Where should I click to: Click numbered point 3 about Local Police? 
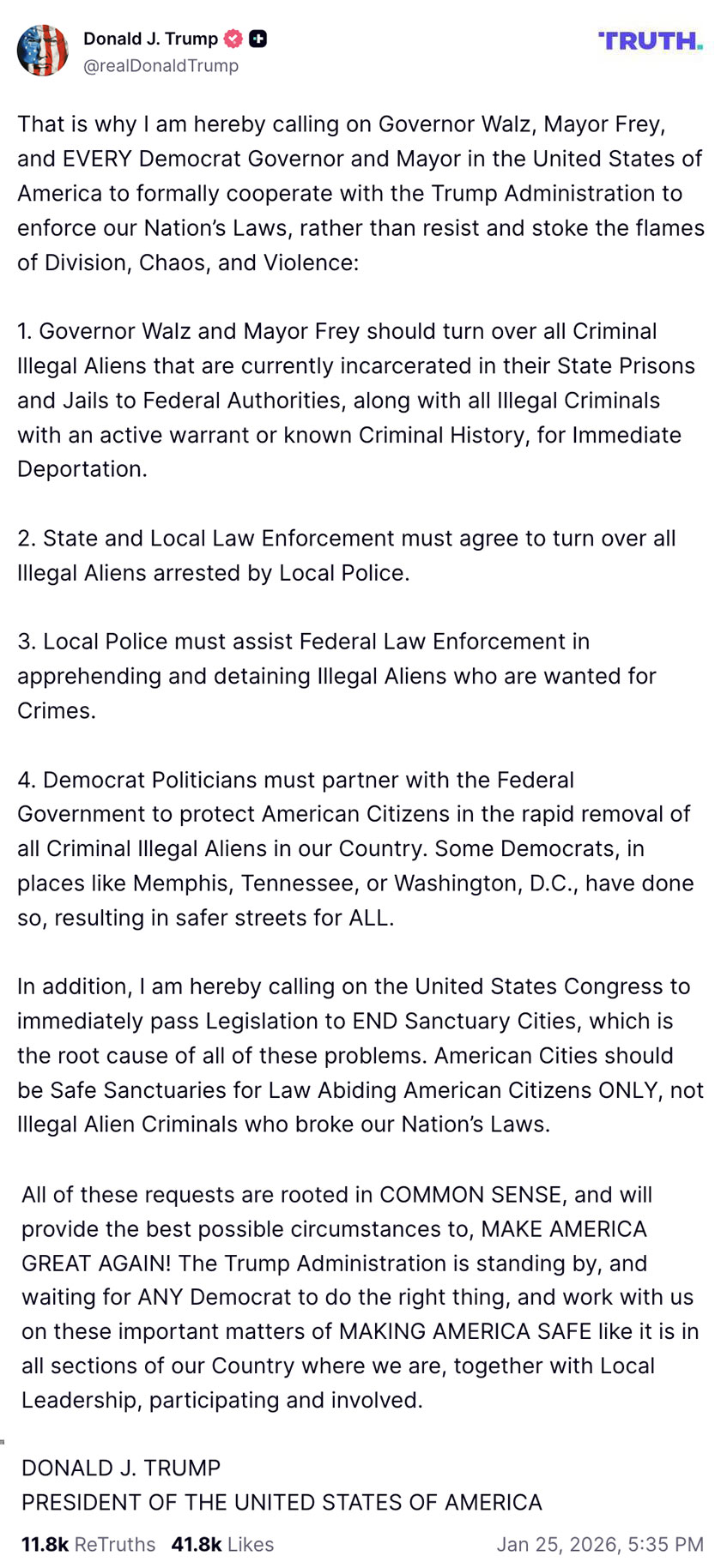pyautogui.click(x=336, y=676)
